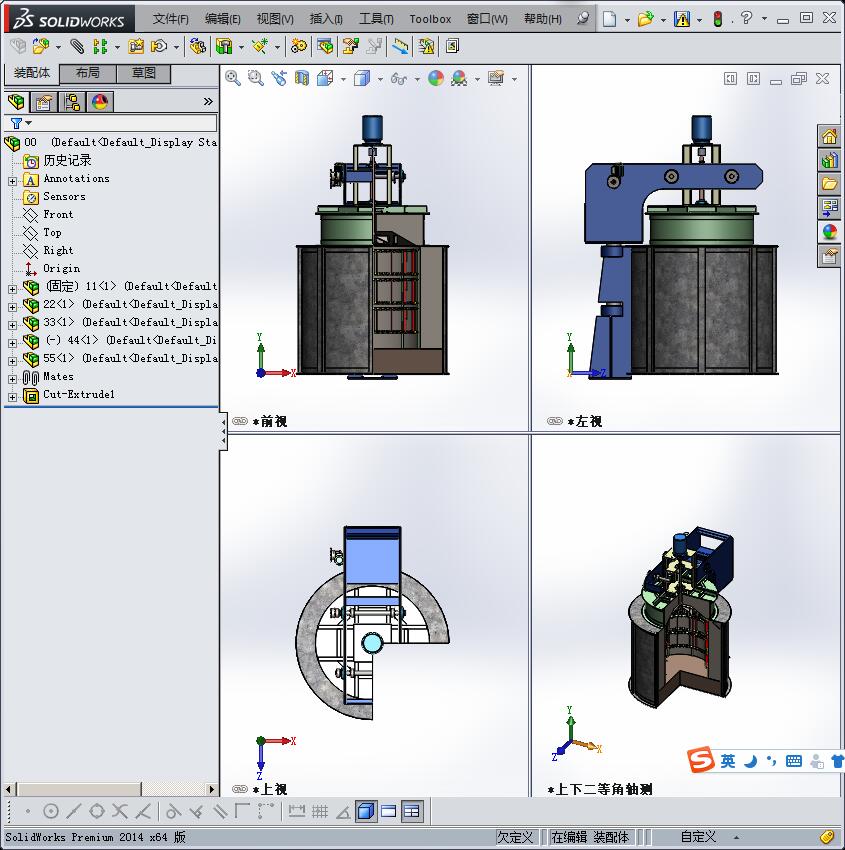Expand the Annotations tree node
This screenshot has height=850, width=845.
click(12, 180)
